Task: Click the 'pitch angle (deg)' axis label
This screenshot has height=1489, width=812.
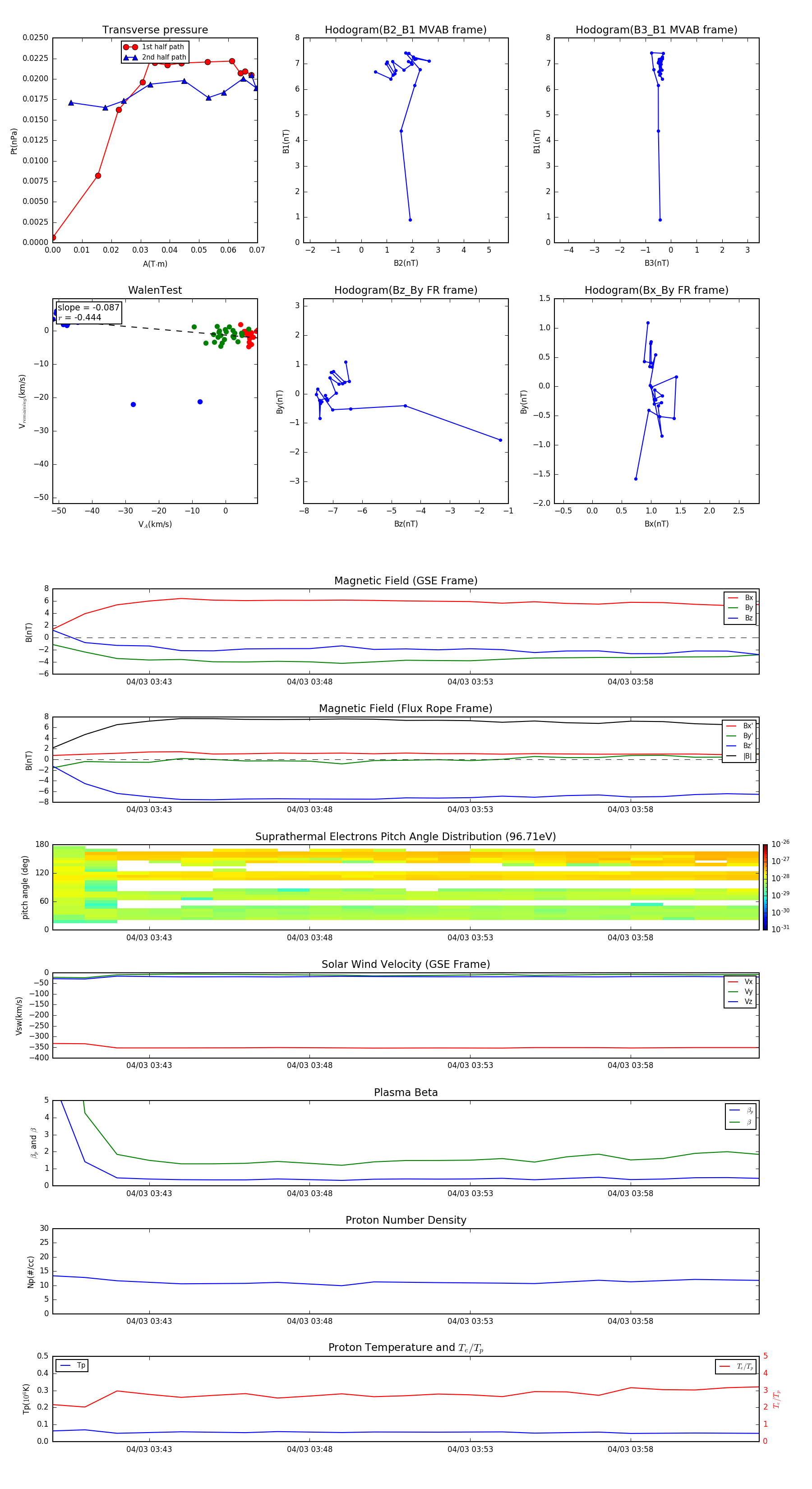Action: point(25,887)
